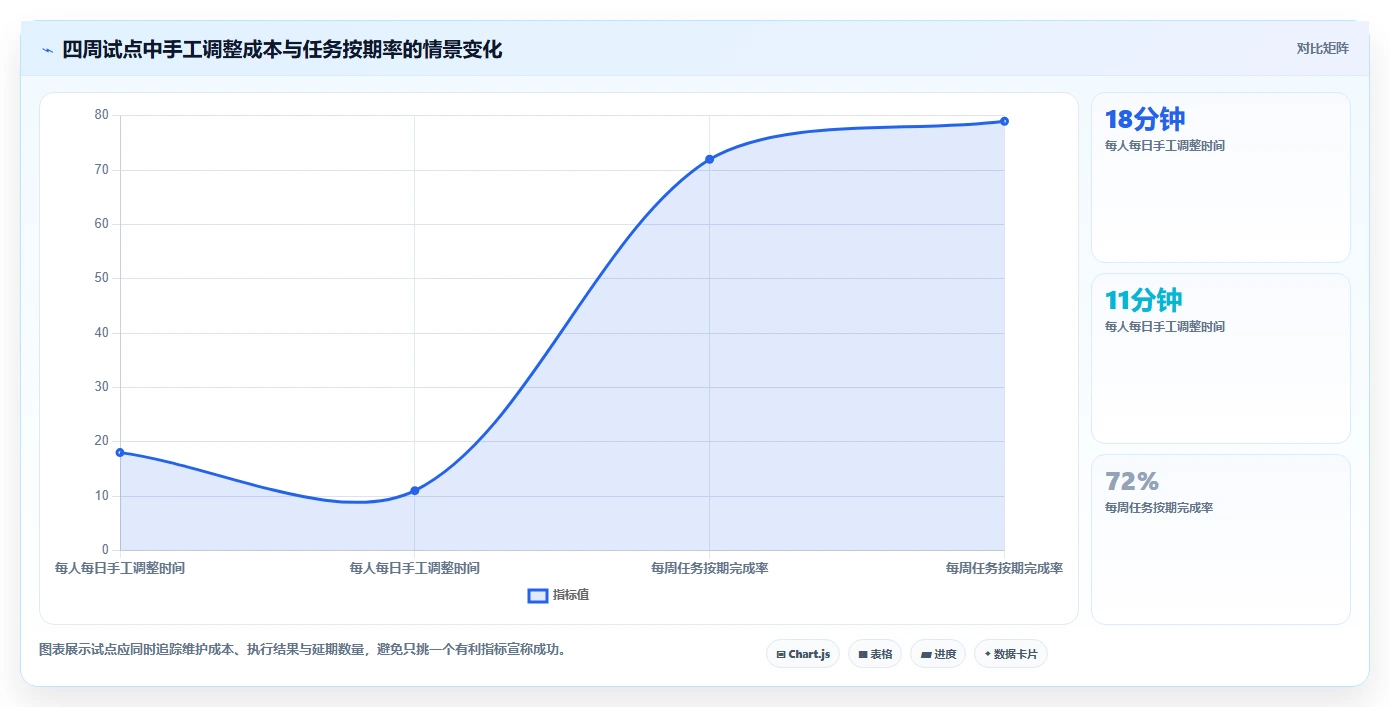Screen dimensions: 1390x707
Task: Click the chart data point at value 11
Action: 415,490
